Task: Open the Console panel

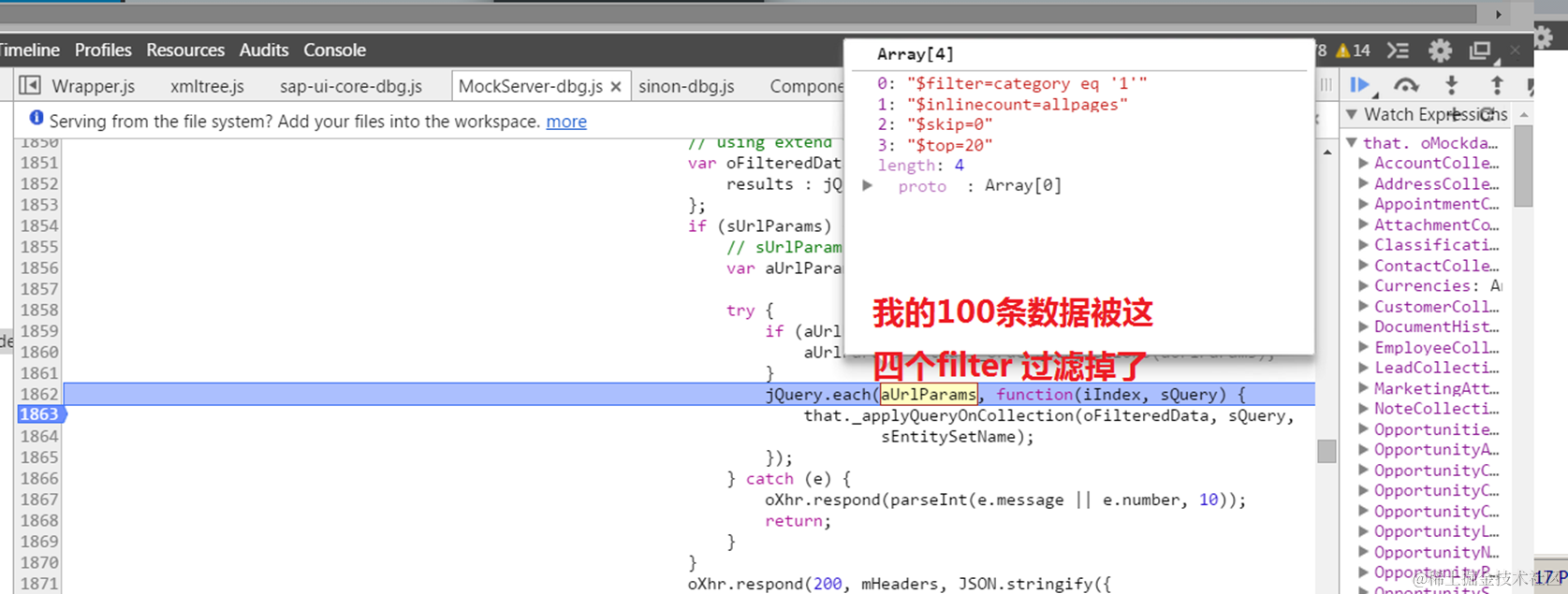Action: click(334, 51)
